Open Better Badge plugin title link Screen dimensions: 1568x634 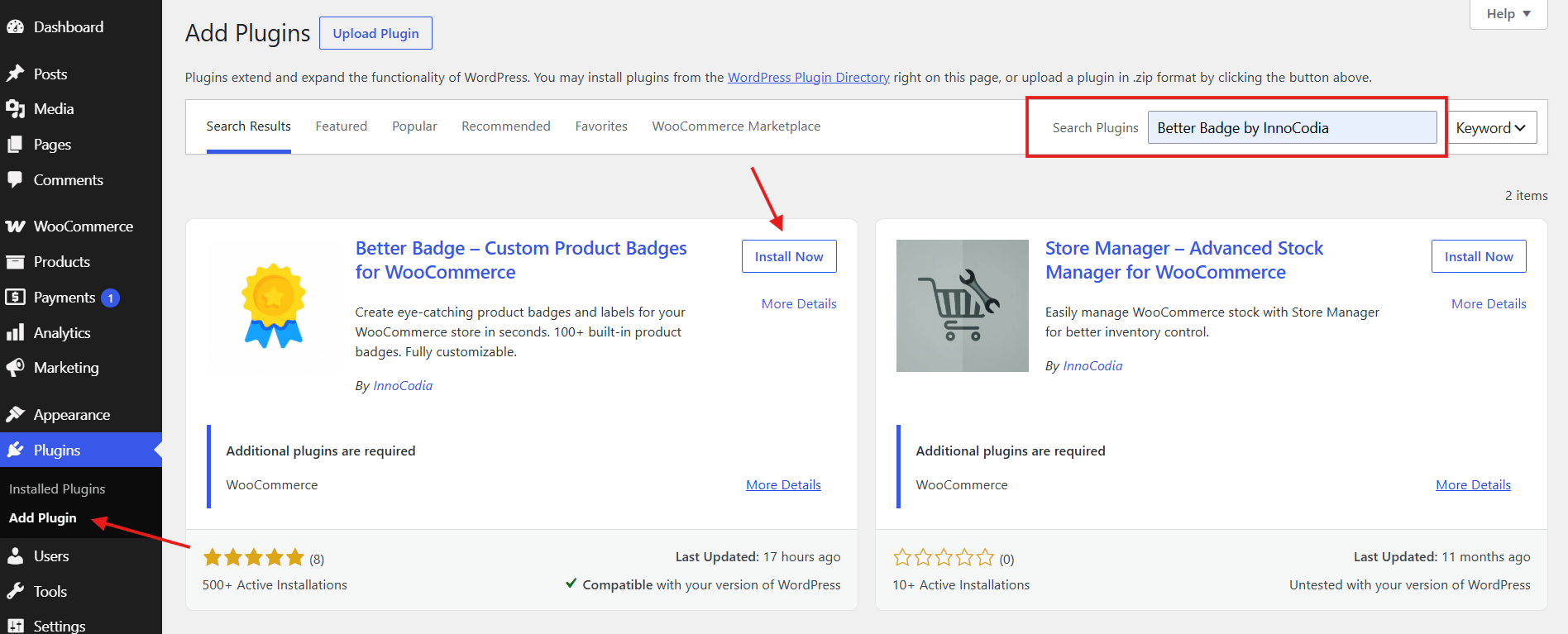pos(521,260)
